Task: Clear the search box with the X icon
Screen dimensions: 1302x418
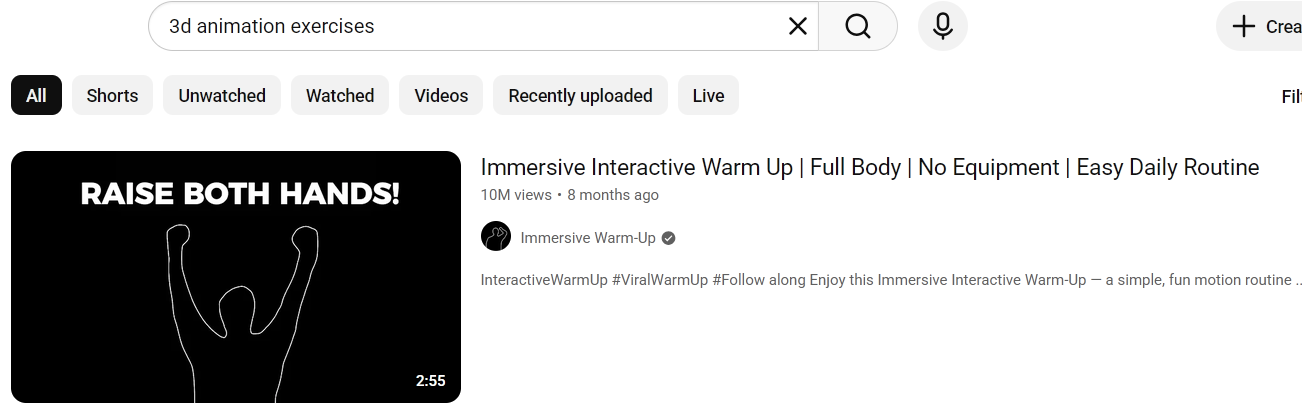Action: click(797, 26)
